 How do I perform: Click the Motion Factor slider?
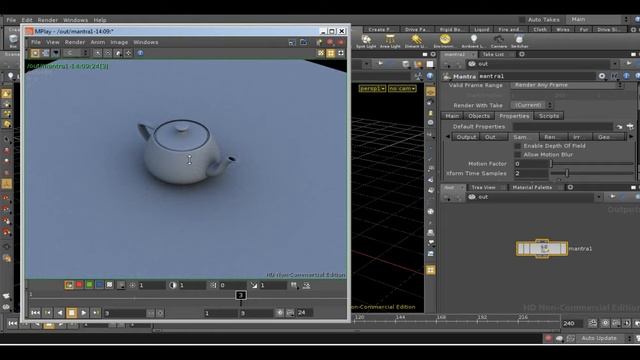(592, 164)
